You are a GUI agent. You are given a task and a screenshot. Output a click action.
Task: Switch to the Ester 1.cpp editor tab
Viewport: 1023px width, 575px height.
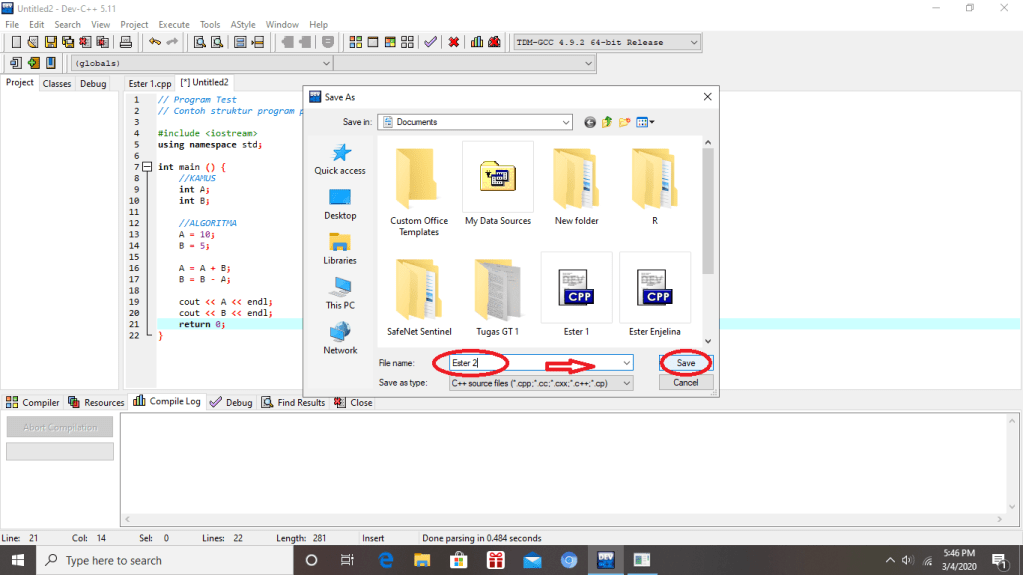pyautogui.click(x=149, y=83)
